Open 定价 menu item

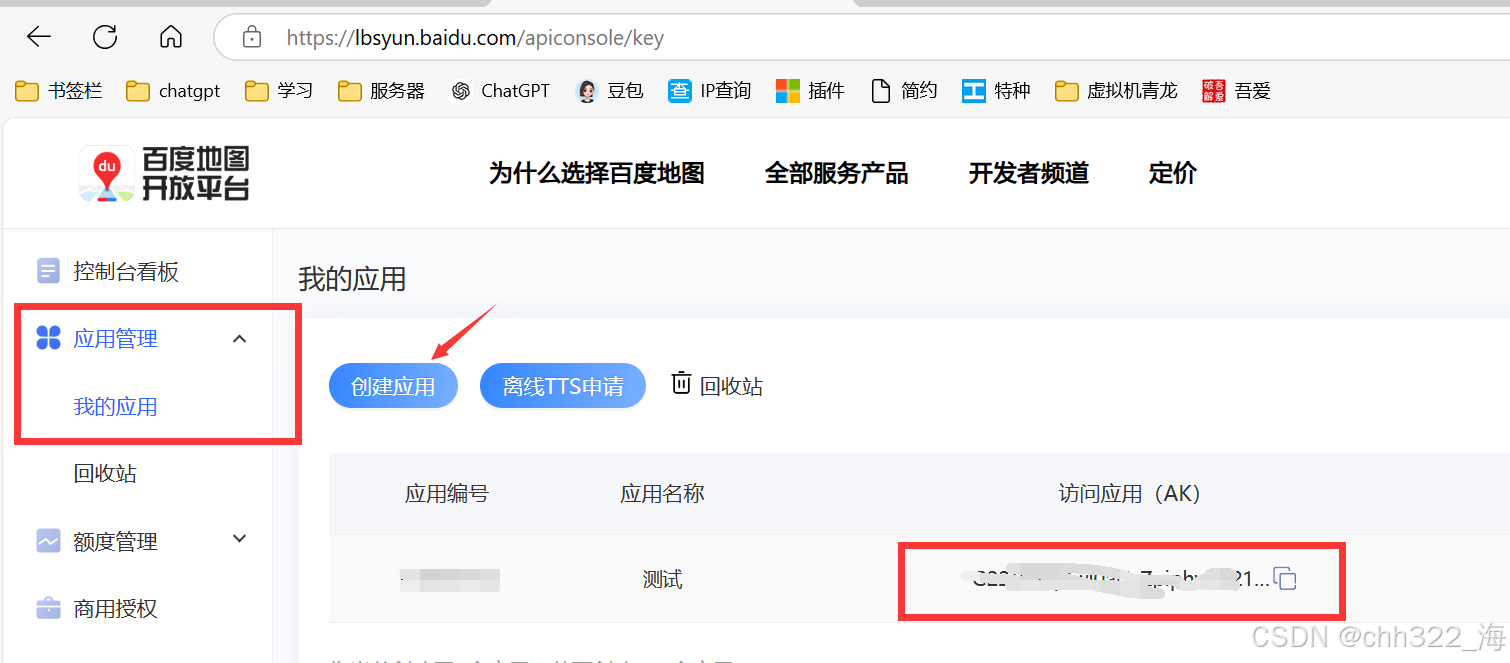pos(1173,173)
